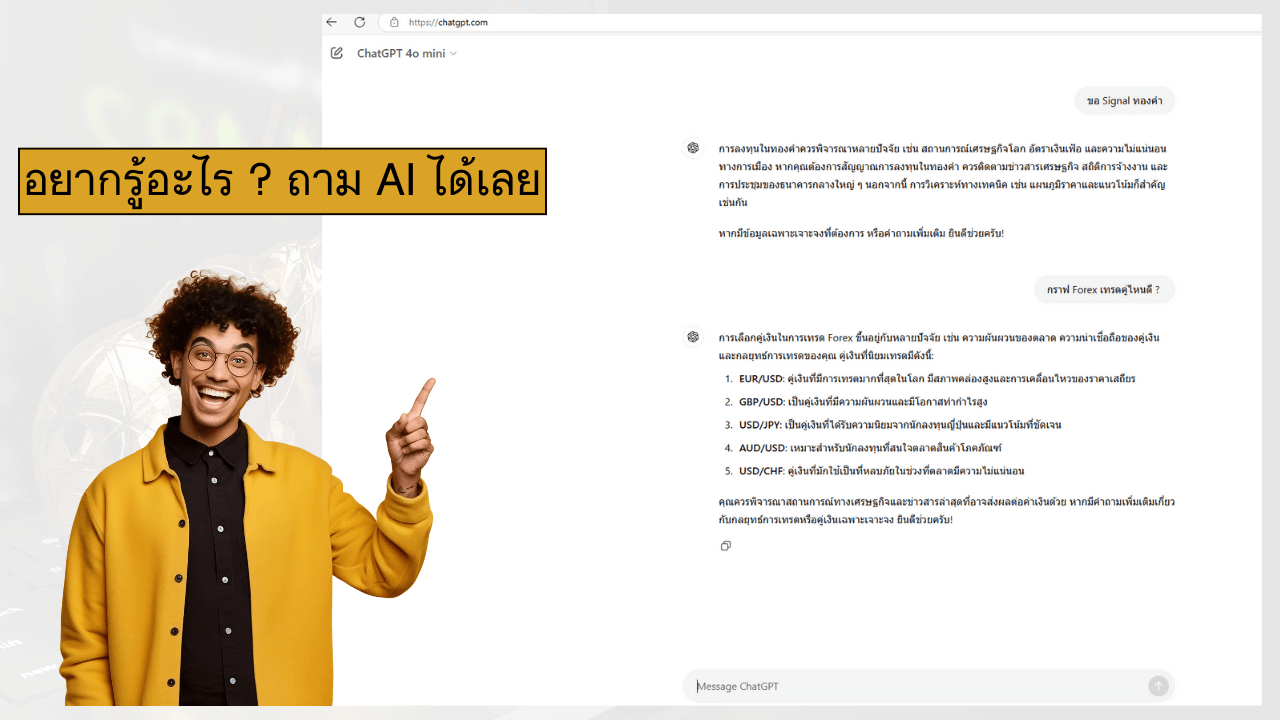Screen dimensions: 1280x720
Task: Click the paragraph starting "การลงทุนในทองคำควรพิจารณา"
Action: coord(943,175)
